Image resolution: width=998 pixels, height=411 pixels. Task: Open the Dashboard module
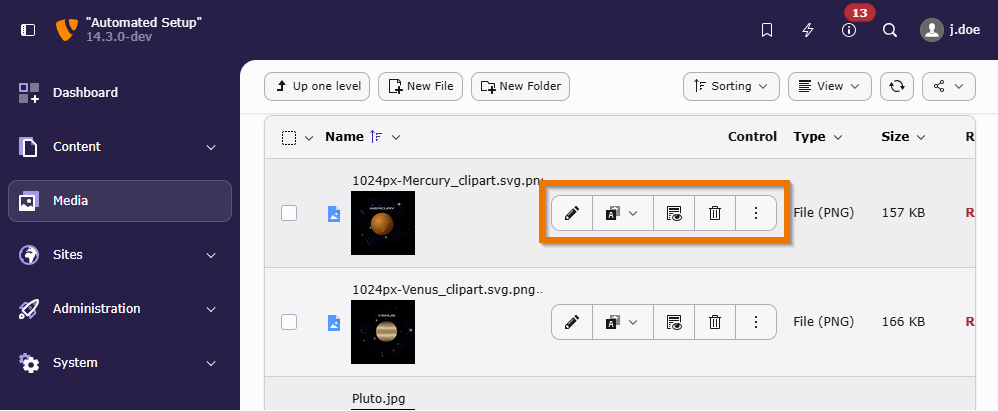tap(120, 93)
